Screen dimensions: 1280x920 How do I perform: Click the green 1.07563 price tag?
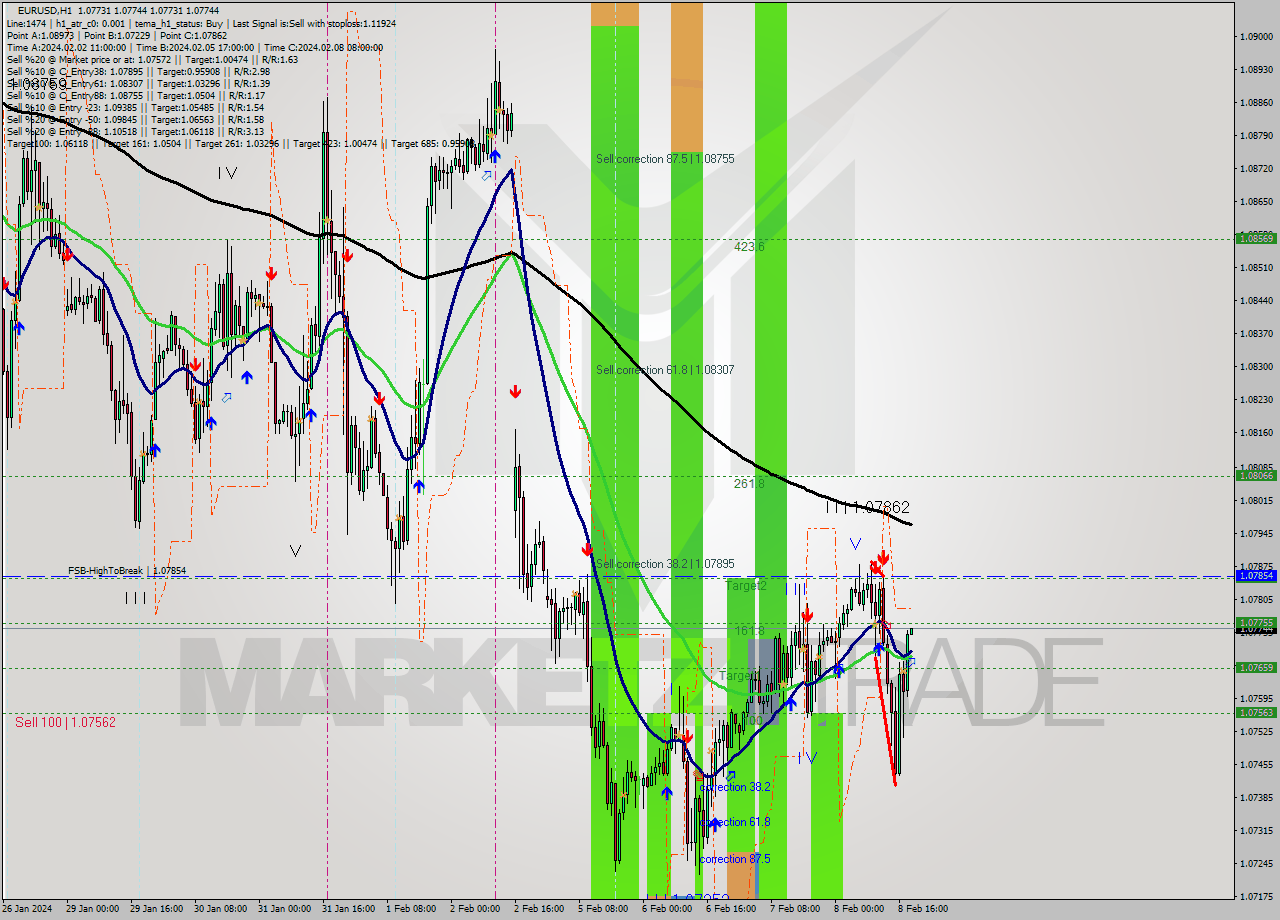point(1256,713)
